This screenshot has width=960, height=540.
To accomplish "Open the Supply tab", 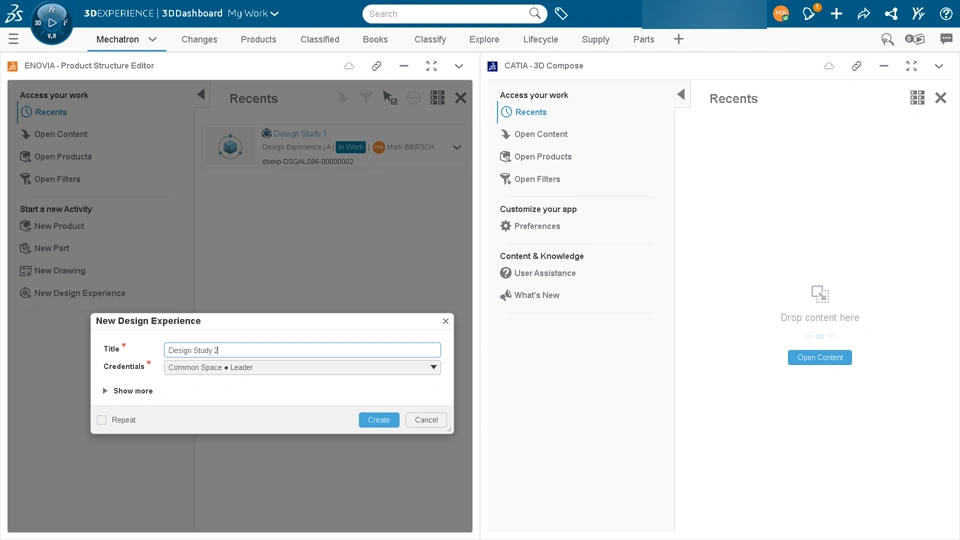I will click(596, 39).
